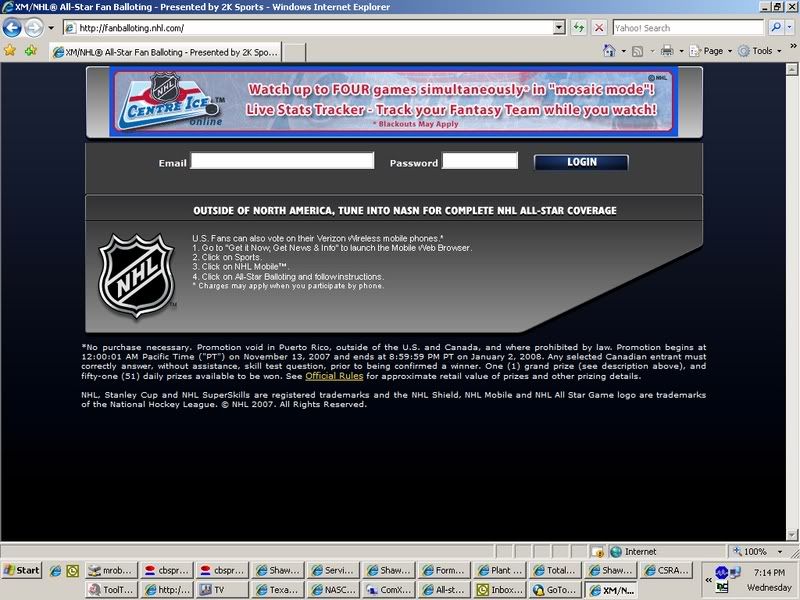Click the RSS feeds icon
The image size is (800, 600).
click(637, 51)
